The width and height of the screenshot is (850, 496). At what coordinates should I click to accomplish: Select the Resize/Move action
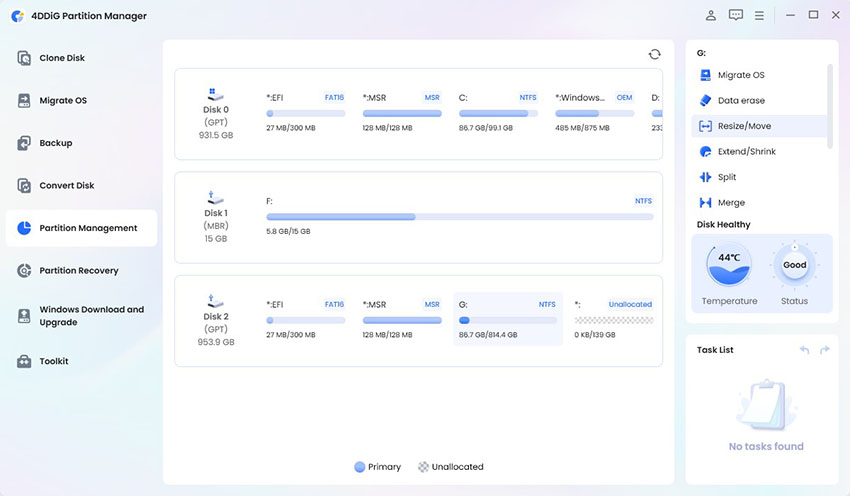pyautogui.click(x=743, y=126)
